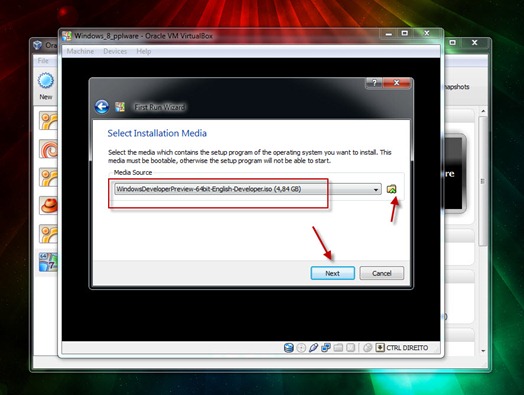Minimize the Windows_8_pplware VM window

tap(389, 33)
